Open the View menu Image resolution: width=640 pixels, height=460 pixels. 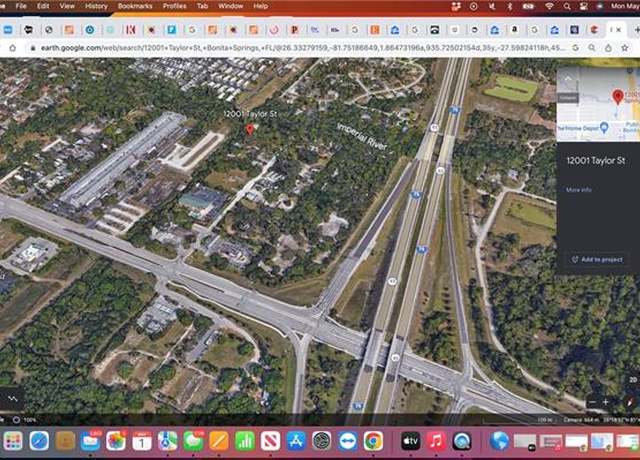coord(67,6)
